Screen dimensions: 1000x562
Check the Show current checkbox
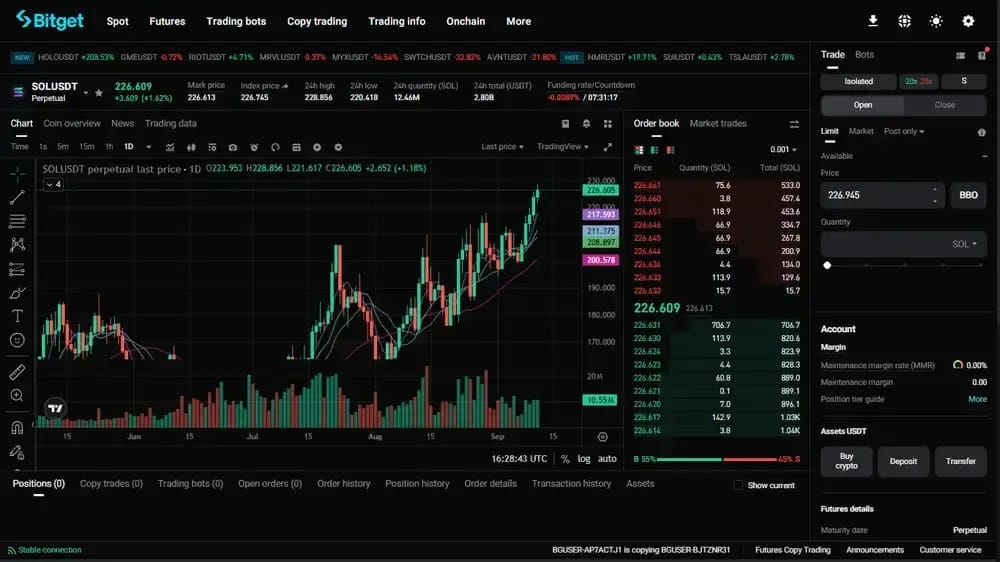pyautogui.click(x=738, y=485)
